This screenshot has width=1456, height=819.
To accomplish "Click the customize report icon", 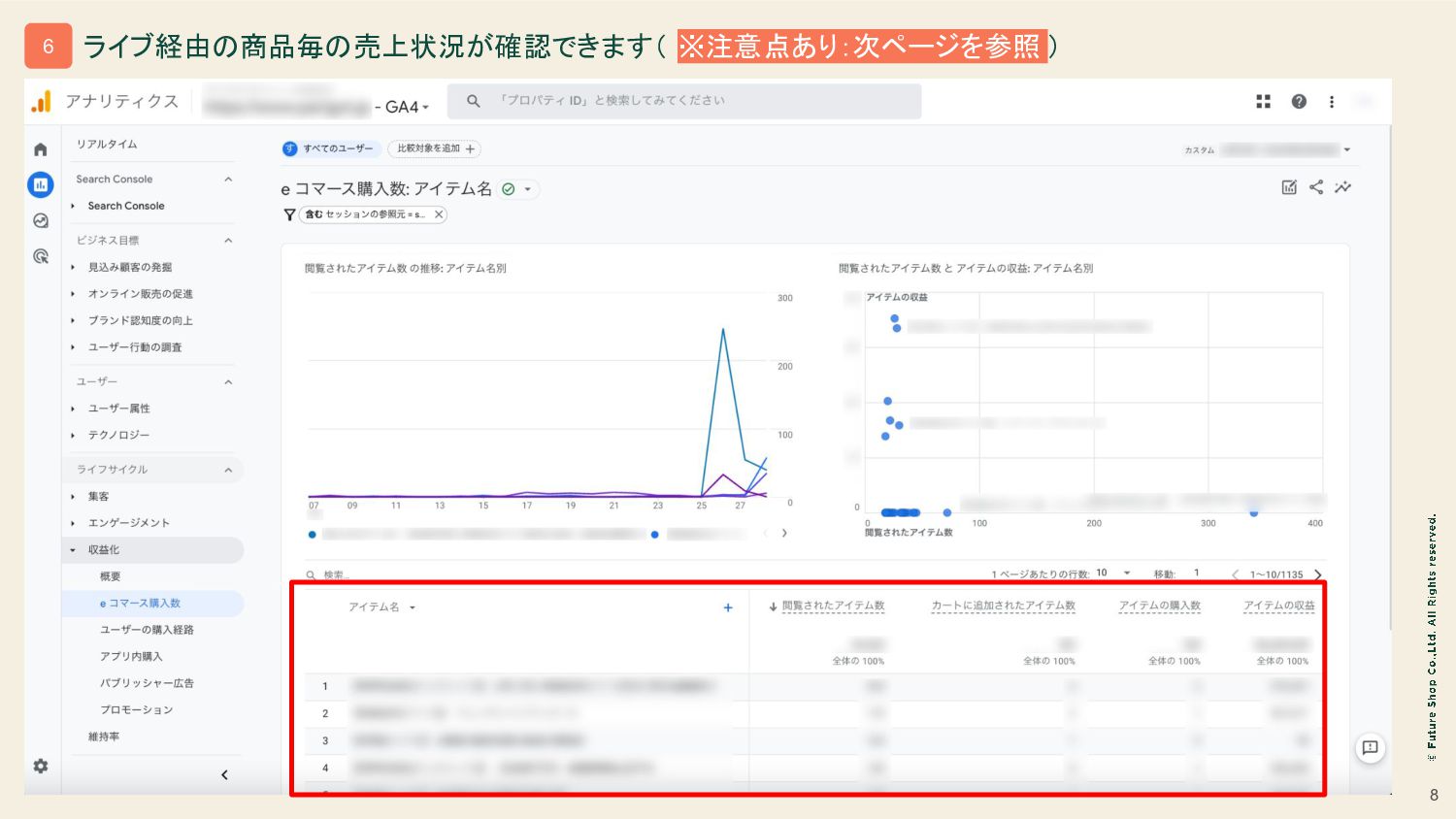I will [x=1289, y=187].
